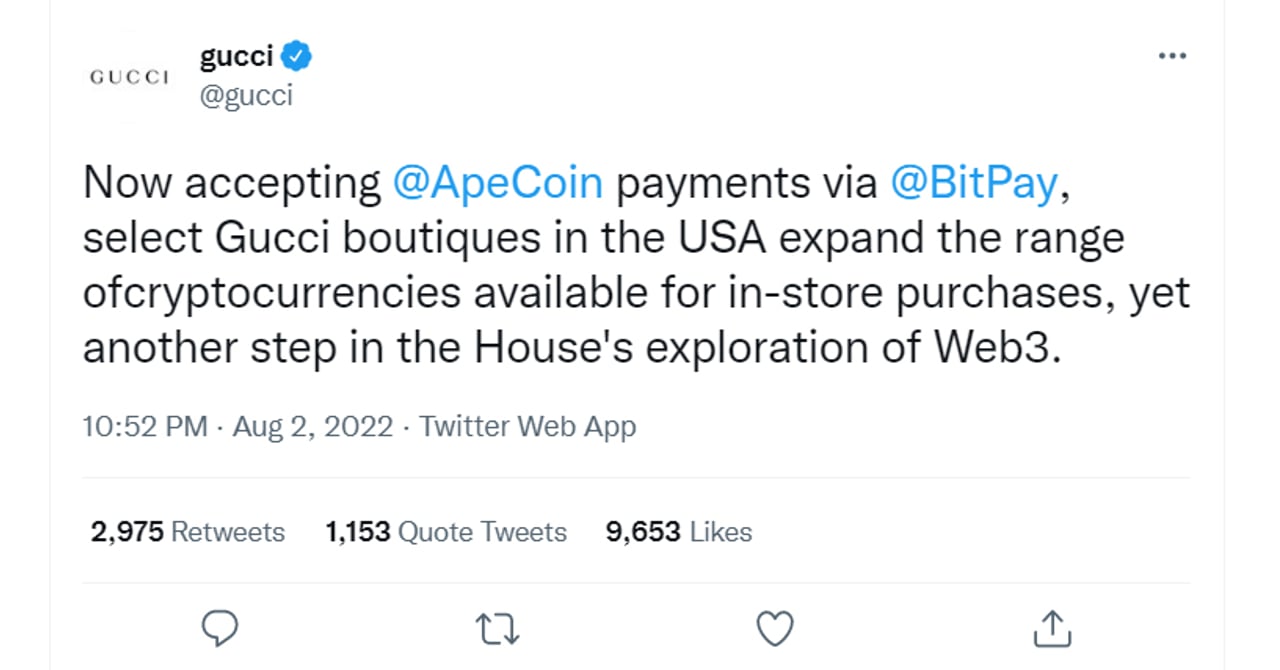Image resolution: width=1280 pixels, height=670 pixels.
Task: View the 9,653 Likes list
Action: click(x=678, y=532)
